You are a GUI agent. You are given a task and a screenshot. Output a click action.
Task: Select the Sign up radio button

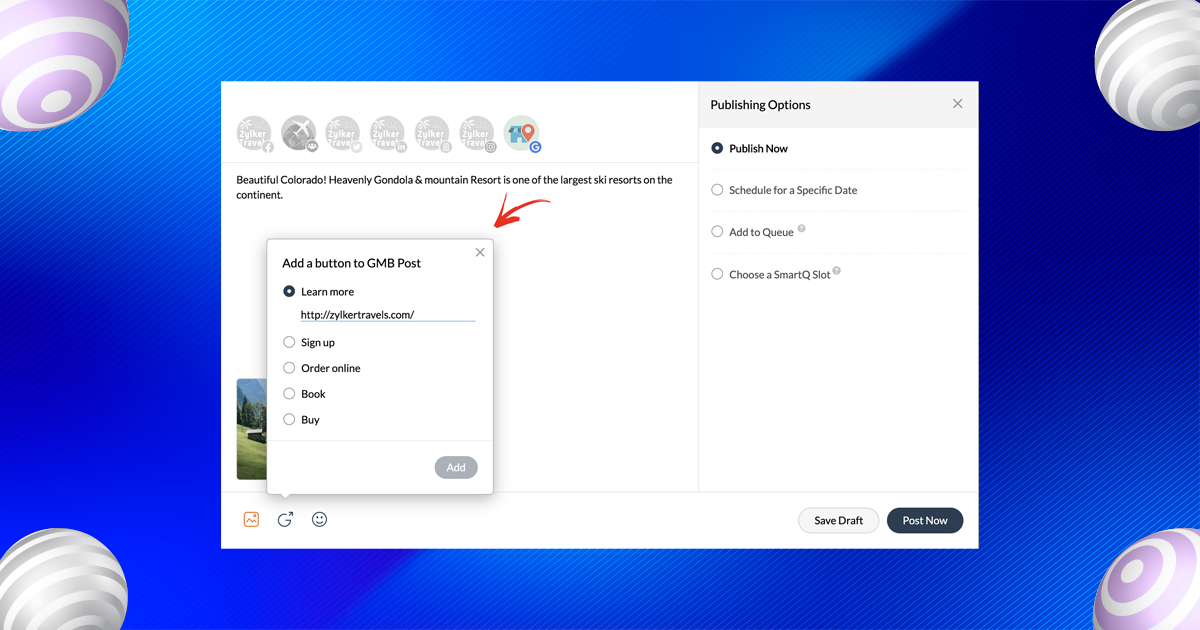pos(289,342)
